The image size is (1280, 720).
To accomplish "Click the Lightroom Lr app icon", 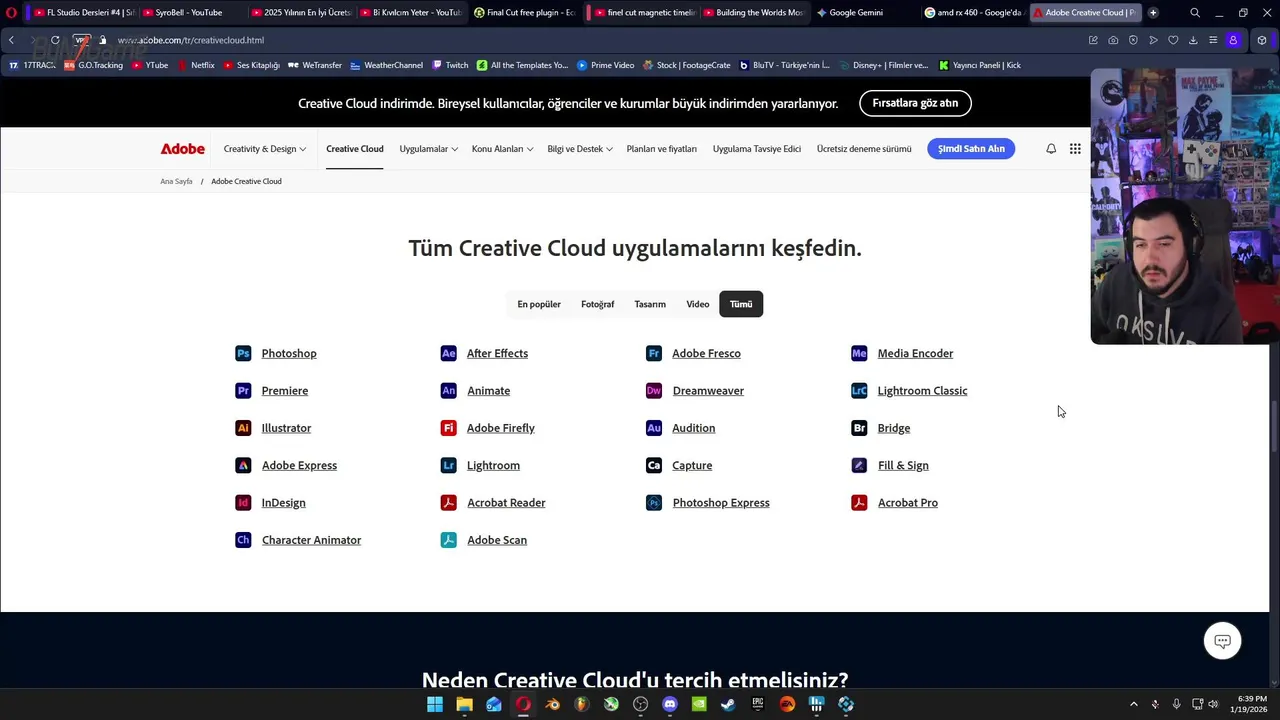I will [449, 465].
